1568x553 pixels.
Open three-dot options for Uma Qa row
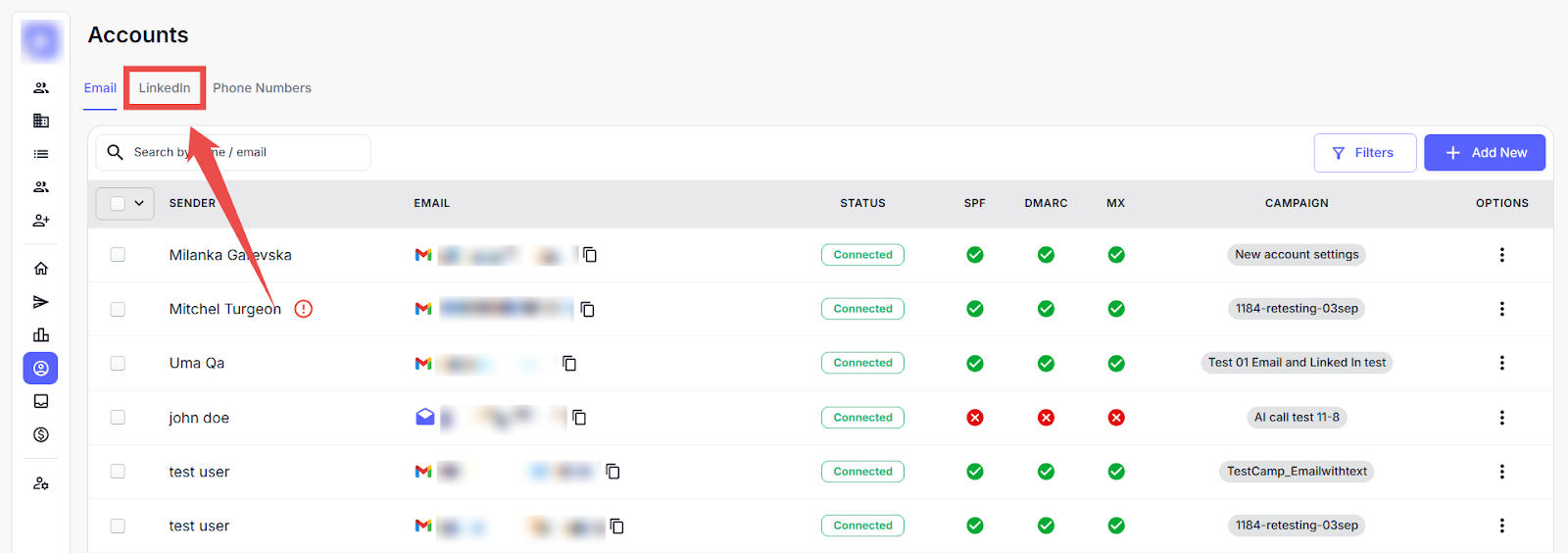pos(1501,363)
